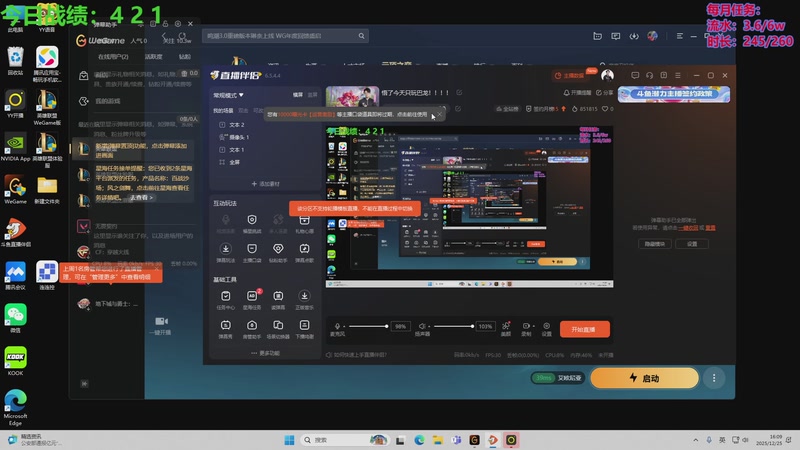Open the message icon in 直播伴侣 title bar

635,76
